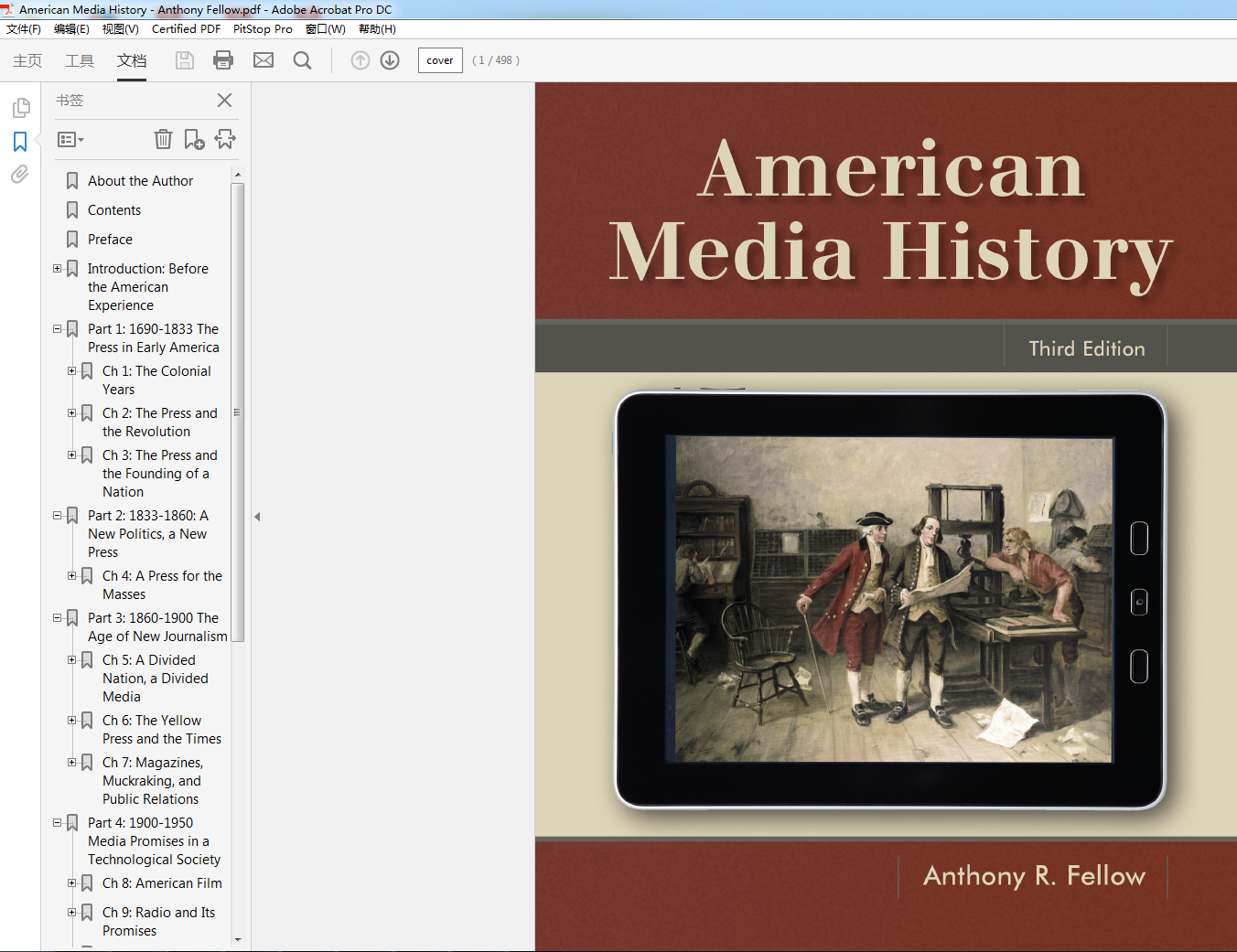The width and height of the screenshot is (1237, 952).
Task: Expand Ch 2: The Press and the Revolution
Action: (71, 413)
